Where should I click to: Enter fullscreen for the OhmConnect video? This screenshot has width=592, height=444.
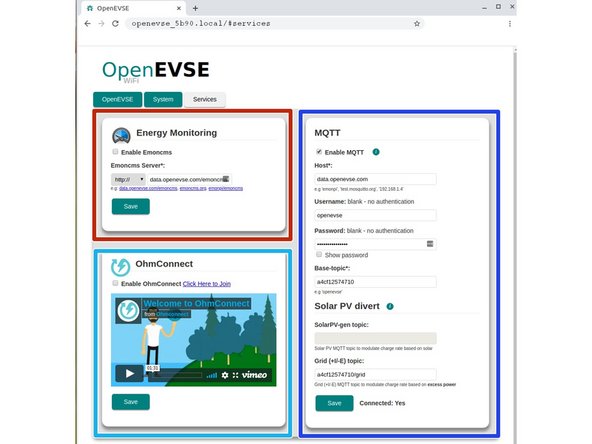pyautogui.click(x=235, y=375)
